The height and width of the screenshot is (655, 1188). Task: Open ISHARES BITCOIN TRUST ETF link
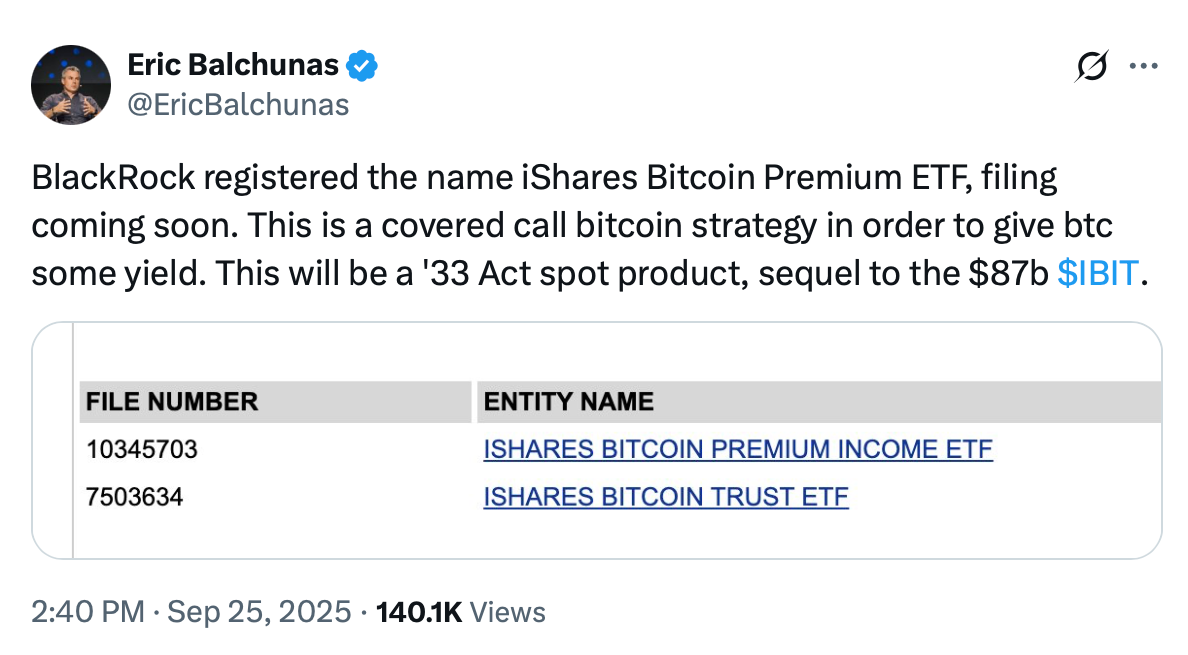(666, 496)
